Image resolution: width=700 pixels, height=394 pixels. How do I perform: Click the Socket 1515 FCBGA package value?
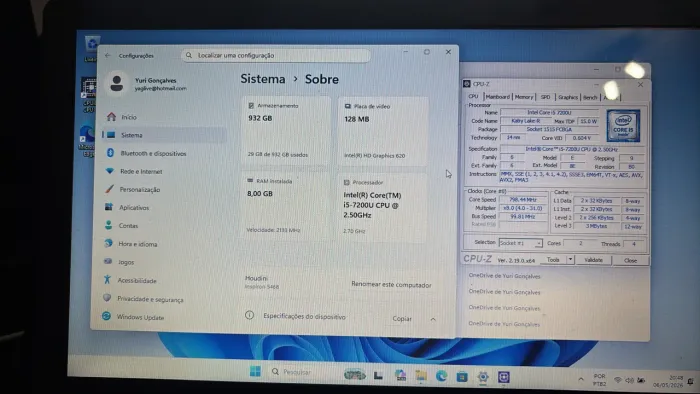[549, 129]
